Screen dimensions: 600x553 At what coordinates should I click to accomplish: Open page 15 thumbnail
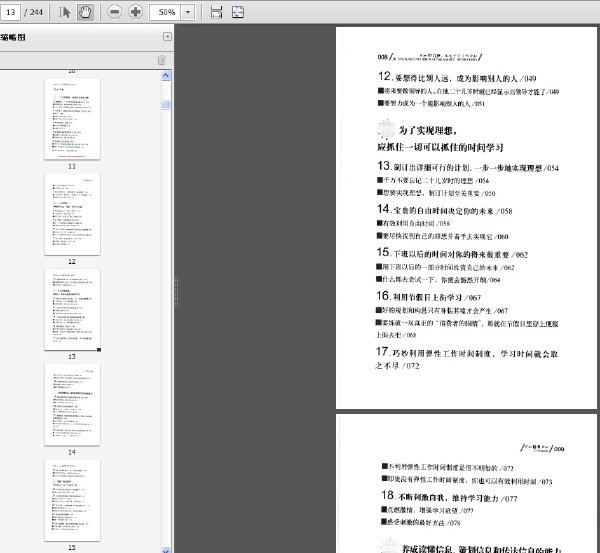click(x=72, y=500)
